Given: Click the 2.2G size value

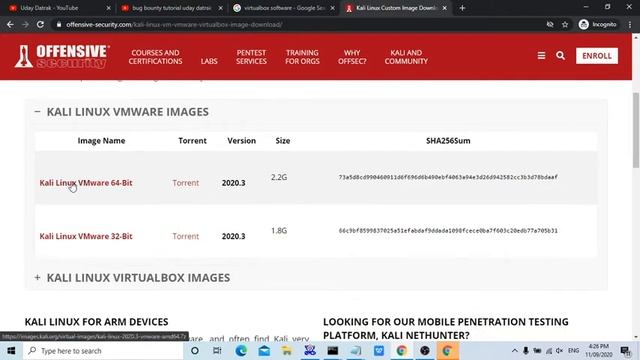Looking at the screenshot, I should [x=279, y=177].
